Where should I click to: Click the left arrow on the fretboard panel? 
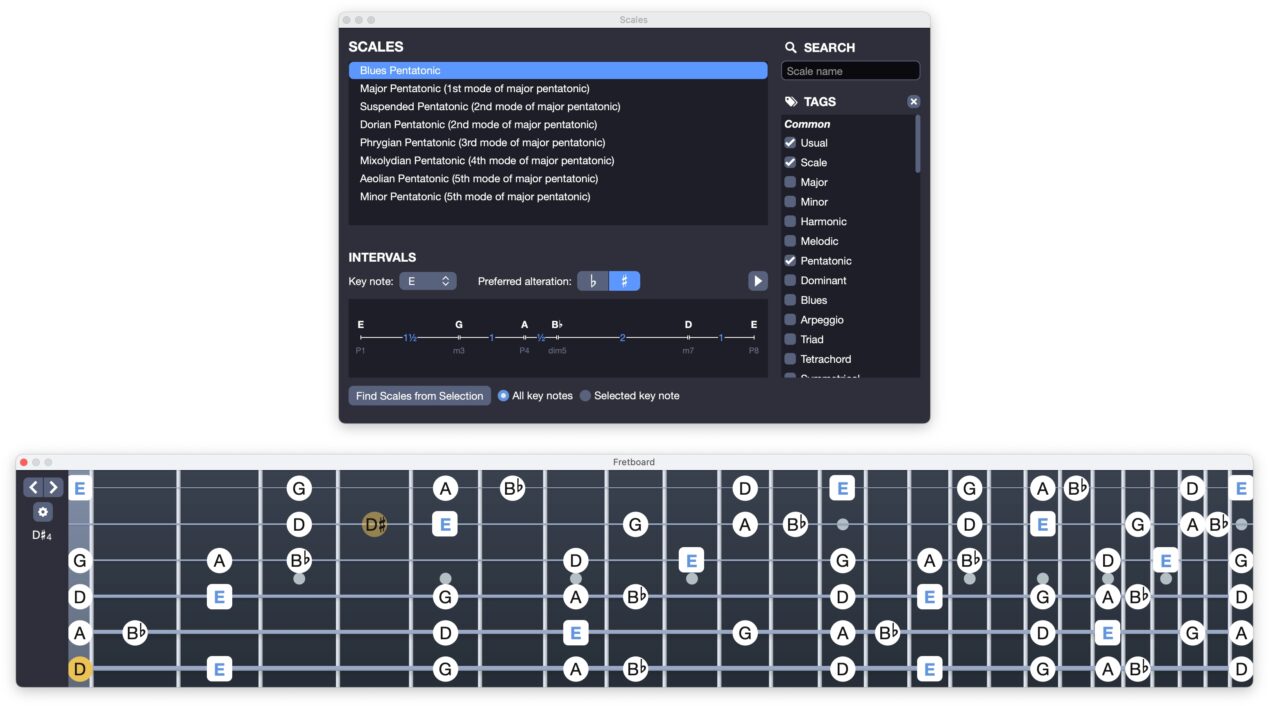pyautogui.click(x=32, y=487)
